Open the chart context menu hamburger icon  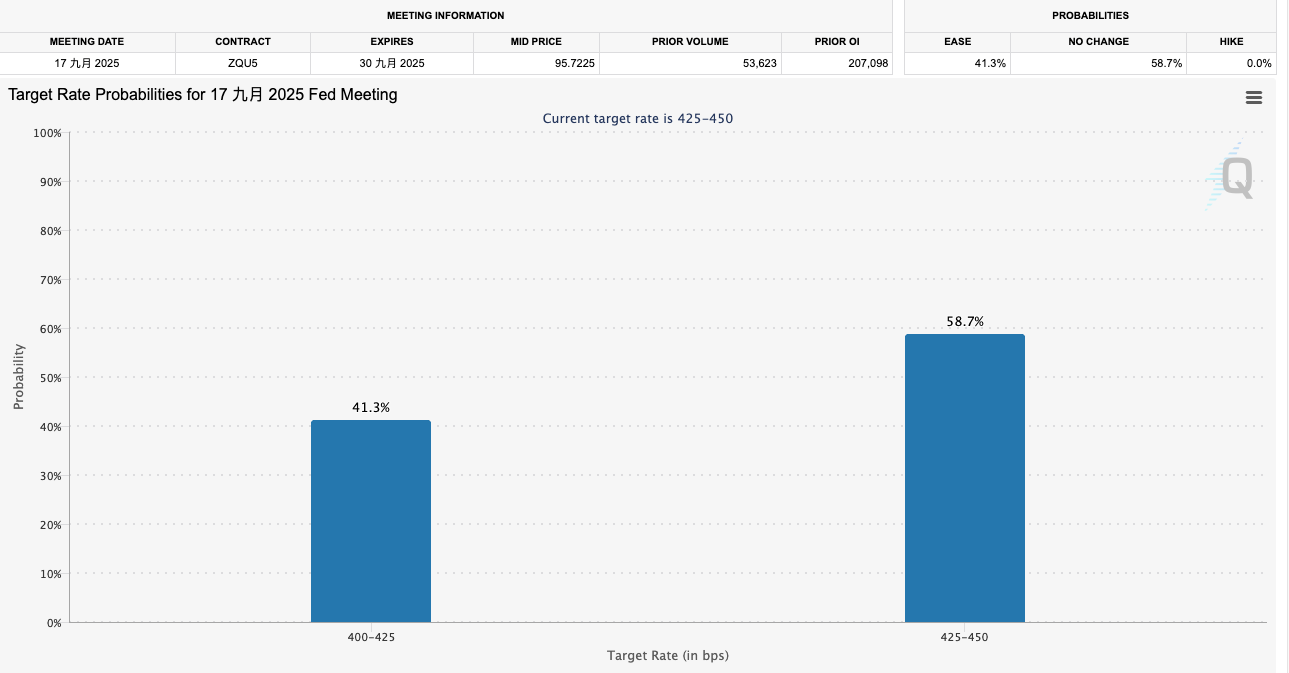(x=1253, y=97)
